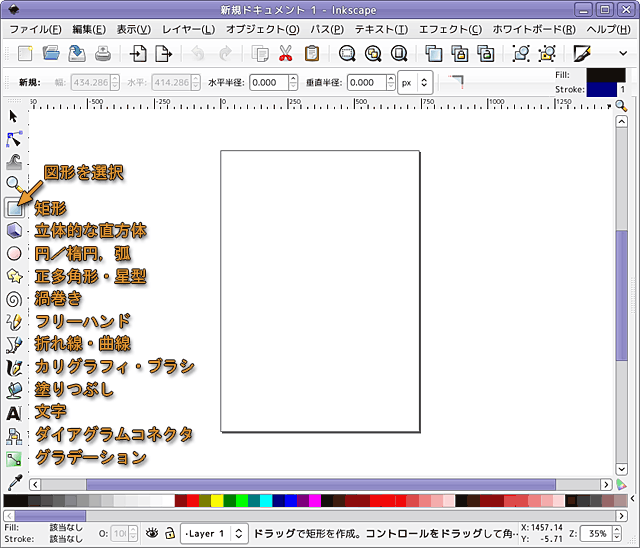Image resolution: width=640 pixels, height=548 pixels.
Task: Select the Rectangle tool in toolbox
Action: coord(15,208)
